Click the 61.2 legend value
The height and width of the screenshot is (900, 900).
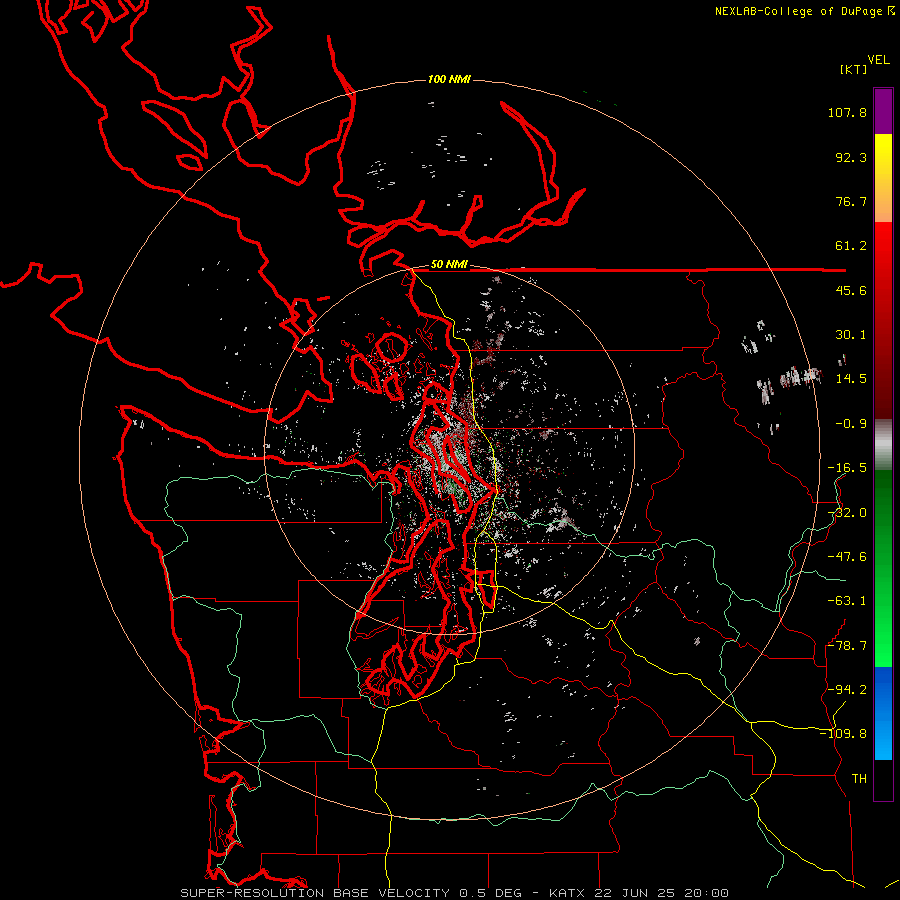click(851, 246)
